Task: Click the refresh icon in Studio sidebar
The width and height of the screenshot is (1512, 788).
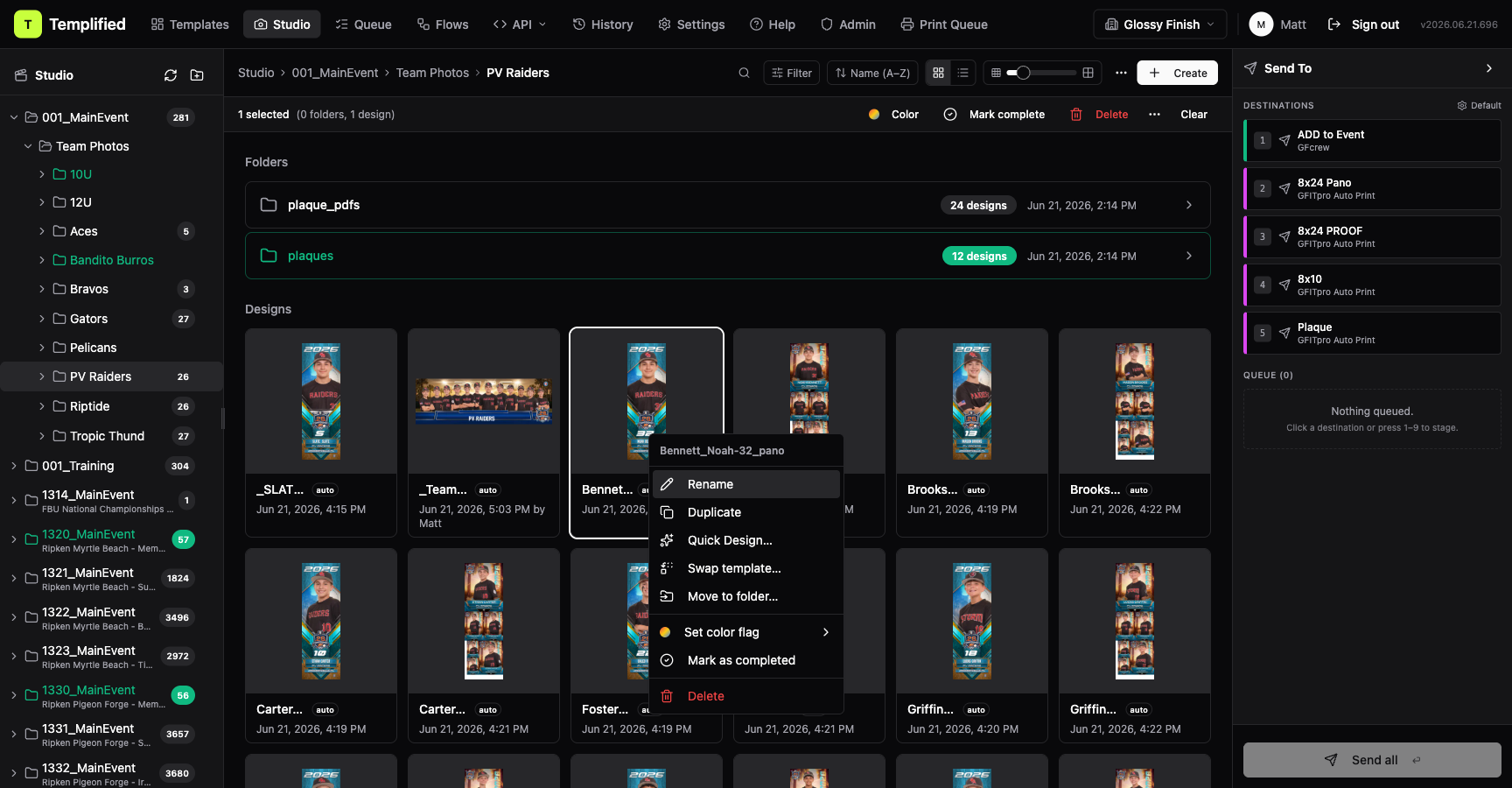Action: click(x=171, y=75)
